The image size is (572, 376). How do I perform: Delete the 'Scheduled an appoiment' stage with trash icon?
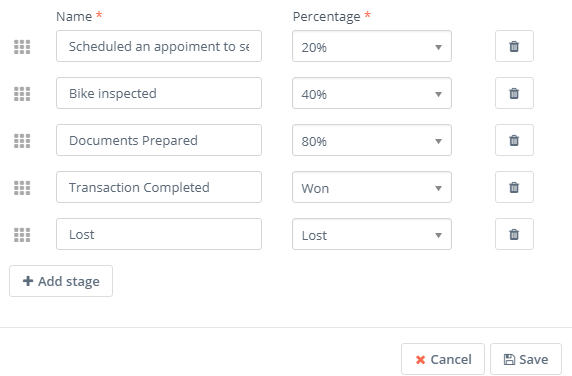pos(514,46)
